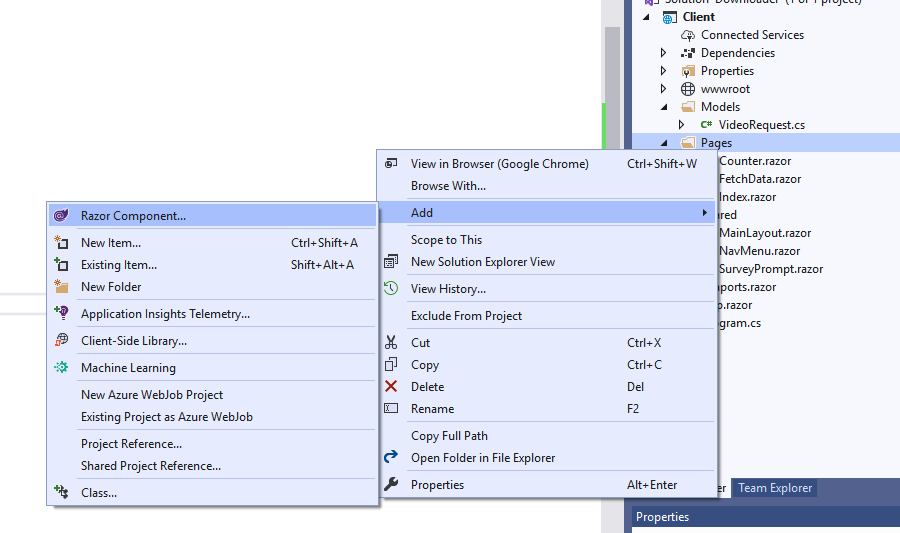Expand the Properties tree node
This screenshot has height=533, width=900.
click(664, 71)
